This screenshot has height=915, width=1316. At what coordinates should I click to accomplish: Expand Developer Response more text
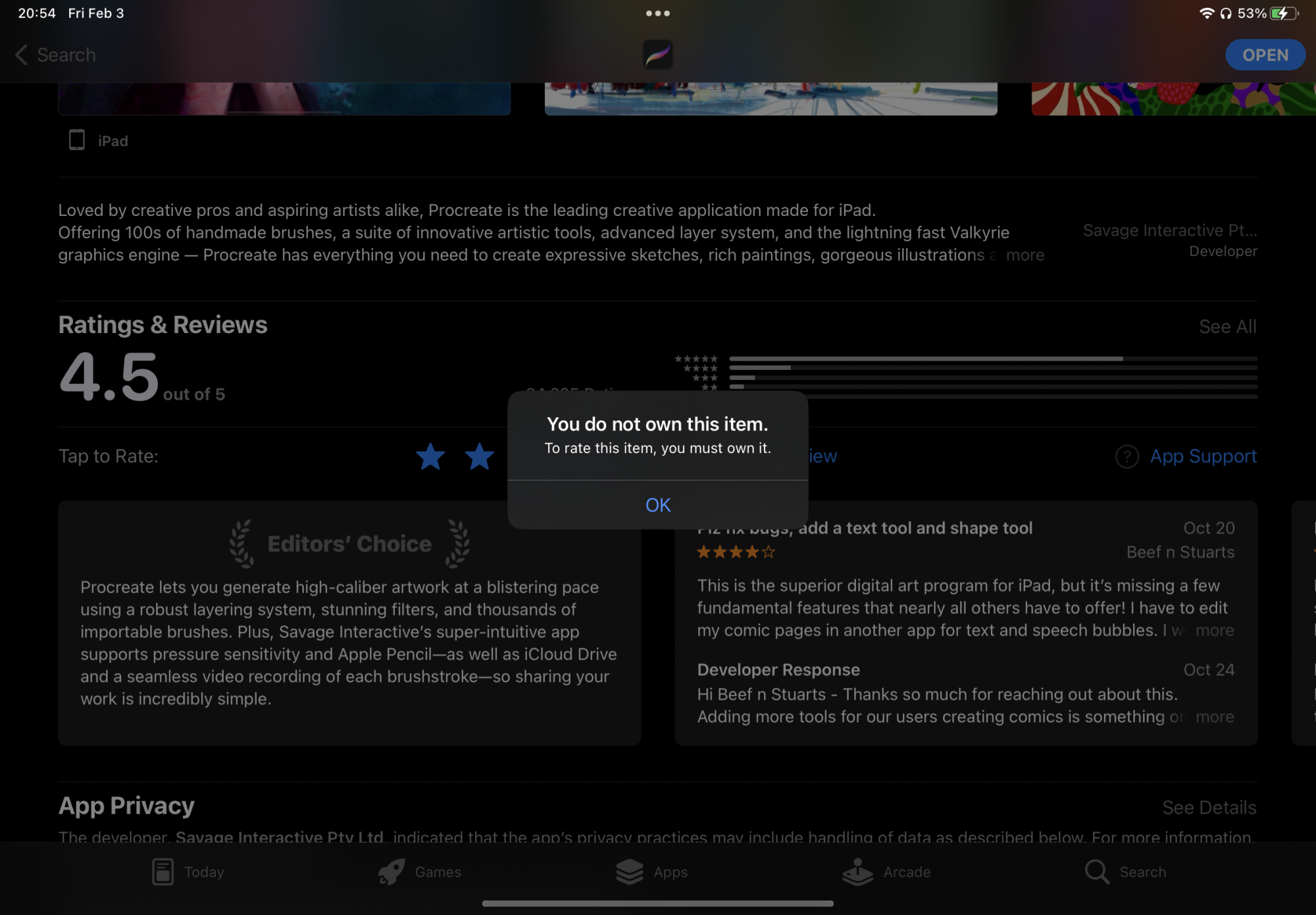click(x=1214, y=717)
